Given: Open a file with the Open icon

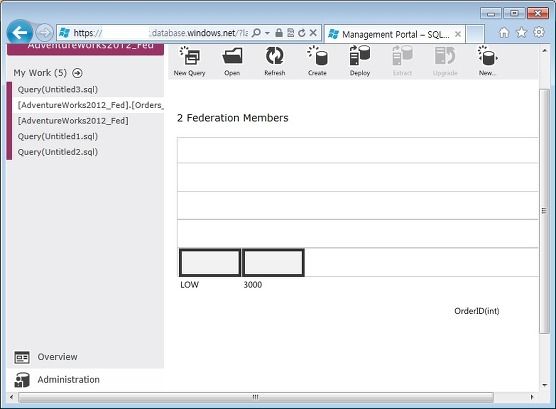Looking at the screenshot, I should click(x=232, y=61).
